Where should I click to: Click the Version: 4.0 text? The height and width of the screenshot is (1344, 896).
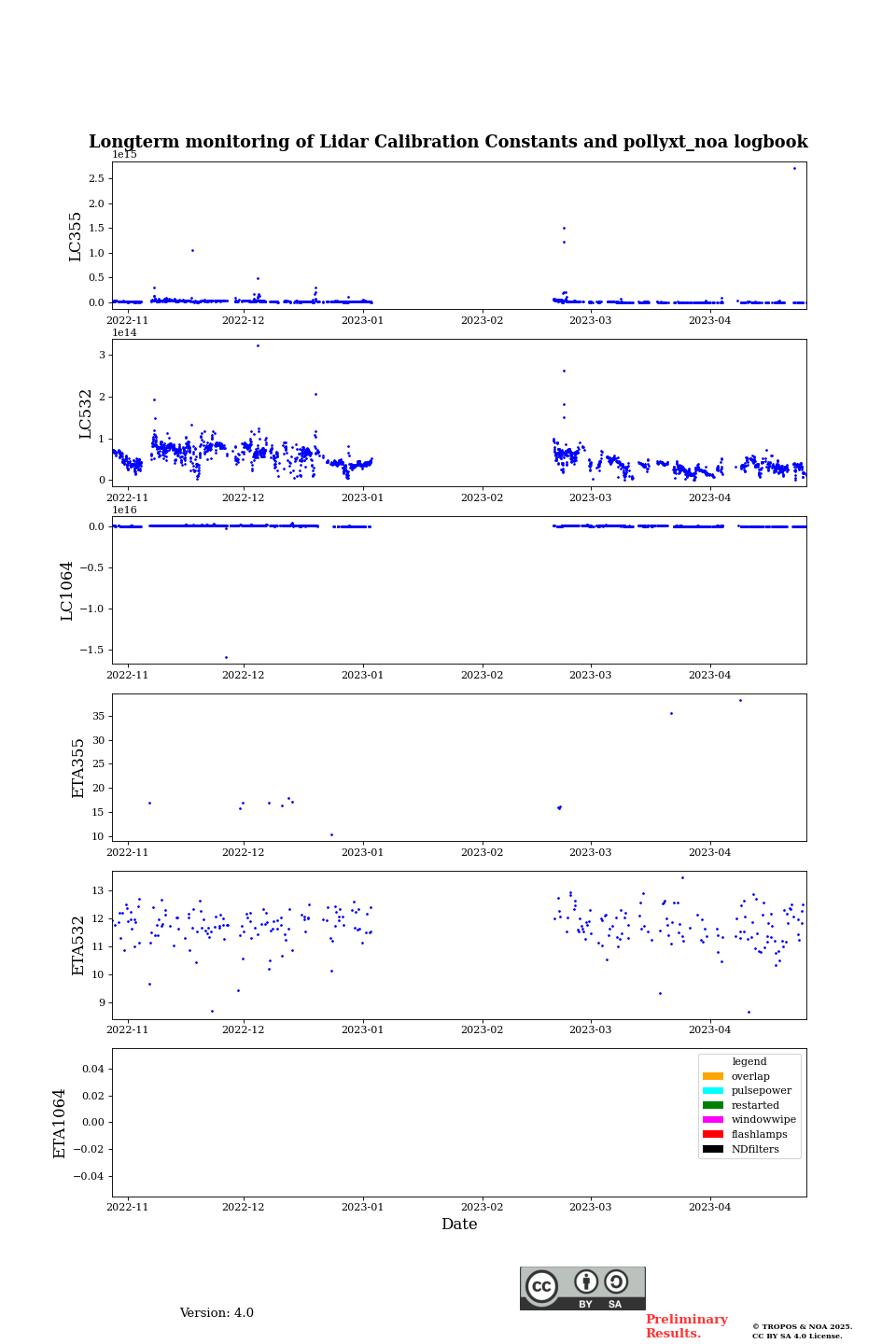click(x=217, y=1313)
